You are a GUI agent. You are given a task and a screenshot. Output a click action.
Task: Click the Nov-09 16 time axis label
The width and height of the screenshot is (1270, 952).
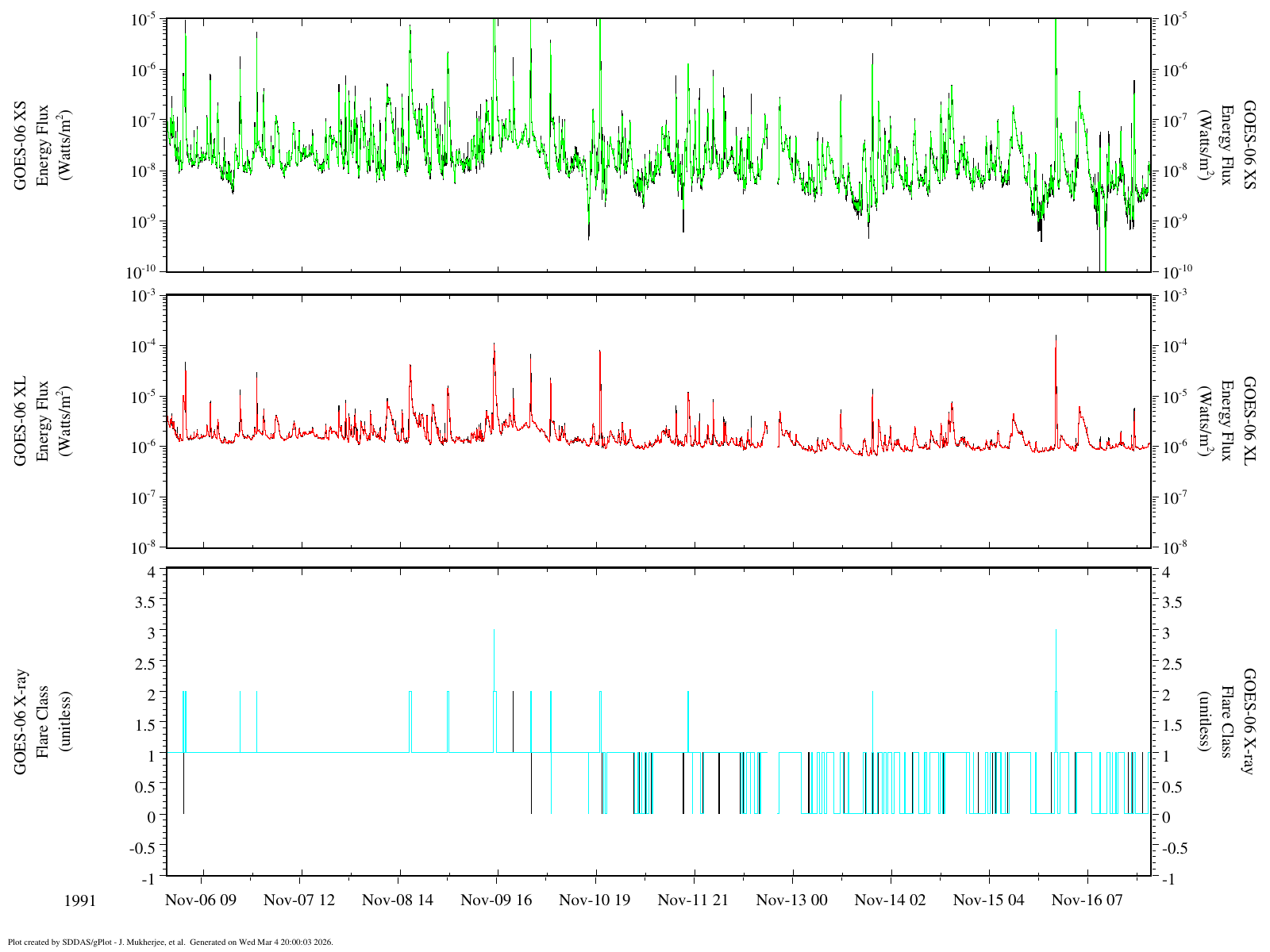(497, 900)
